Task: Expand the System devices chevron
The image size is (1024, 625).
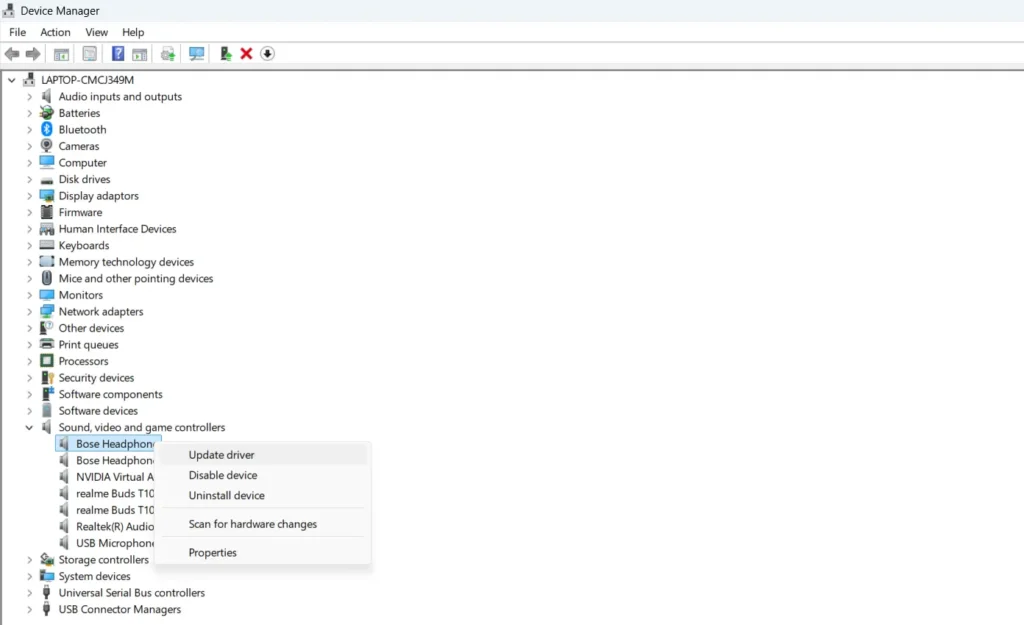Action: coord(29,576)
